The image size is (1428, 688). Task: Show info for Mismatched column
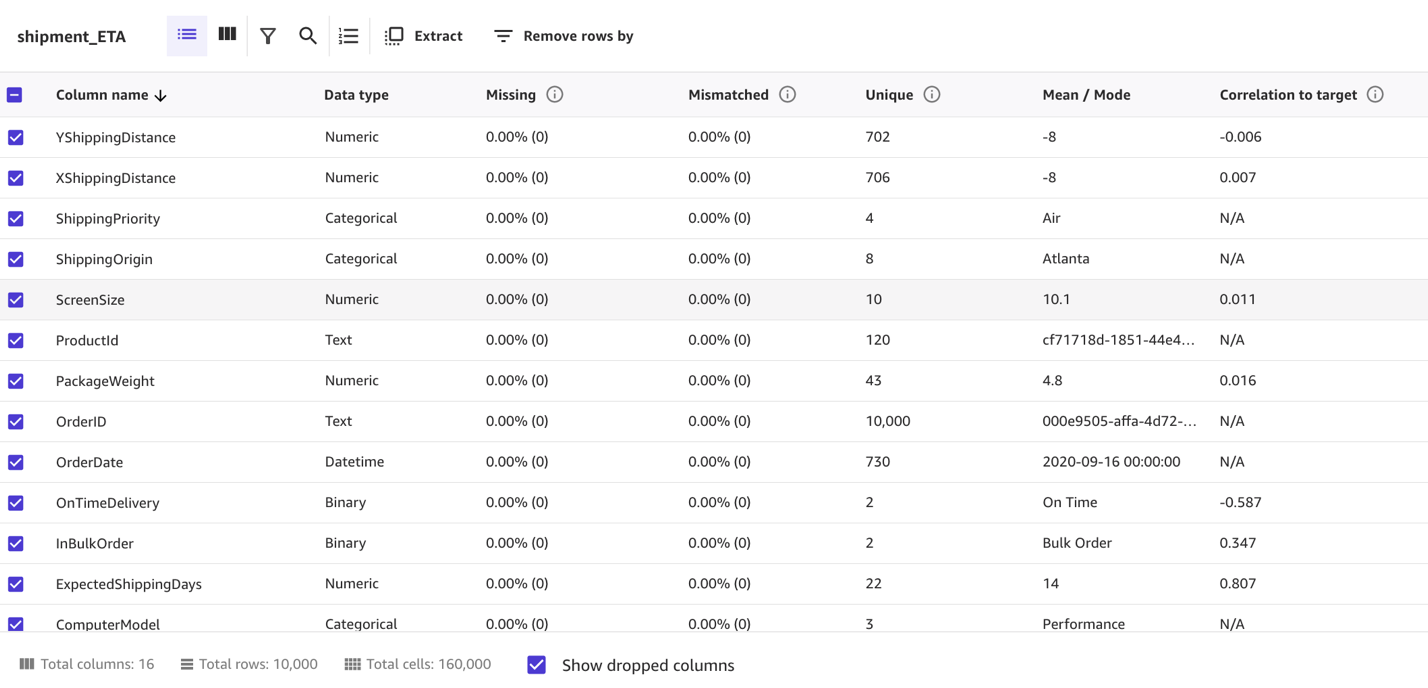pyautogui.click(x=788, y=95)
